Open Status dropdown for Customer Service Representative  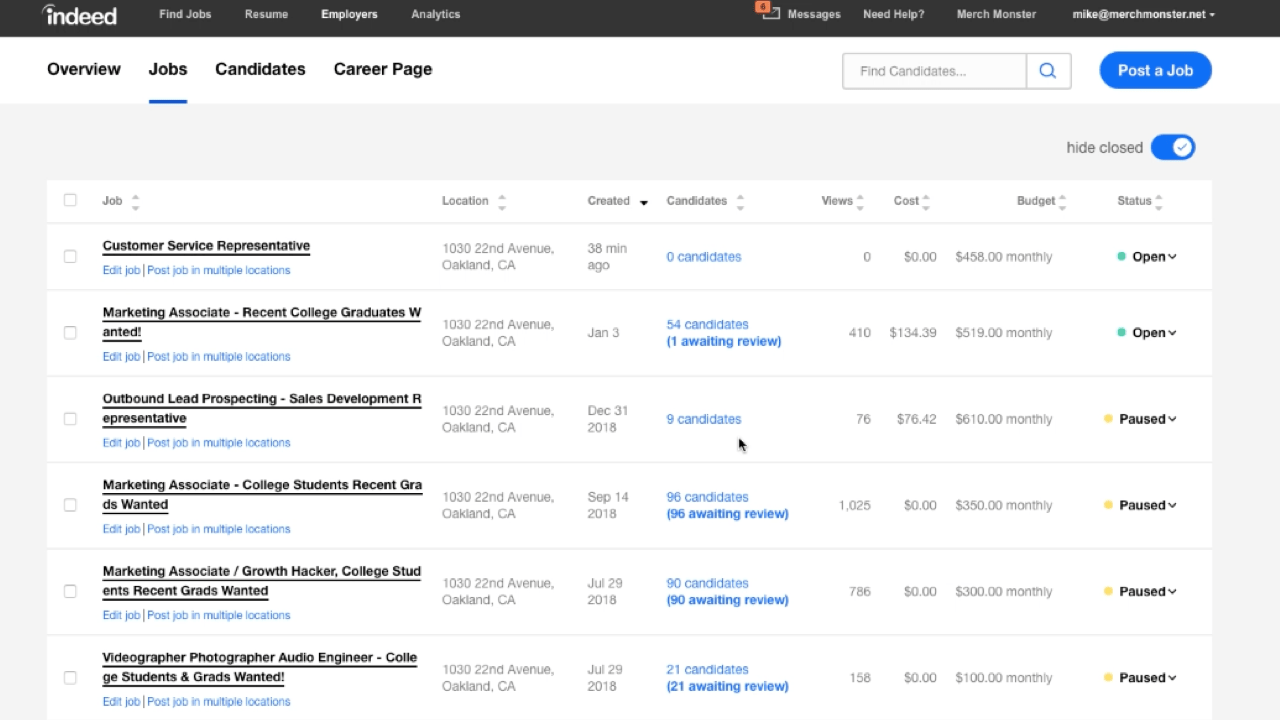pos(1154,257)
